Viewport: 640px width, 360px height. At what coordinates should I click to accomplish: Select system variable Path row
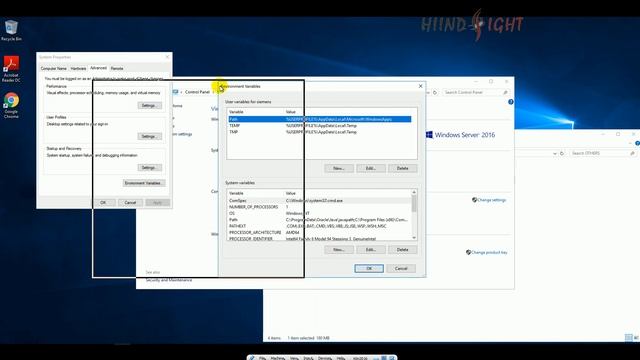[320, 220]
